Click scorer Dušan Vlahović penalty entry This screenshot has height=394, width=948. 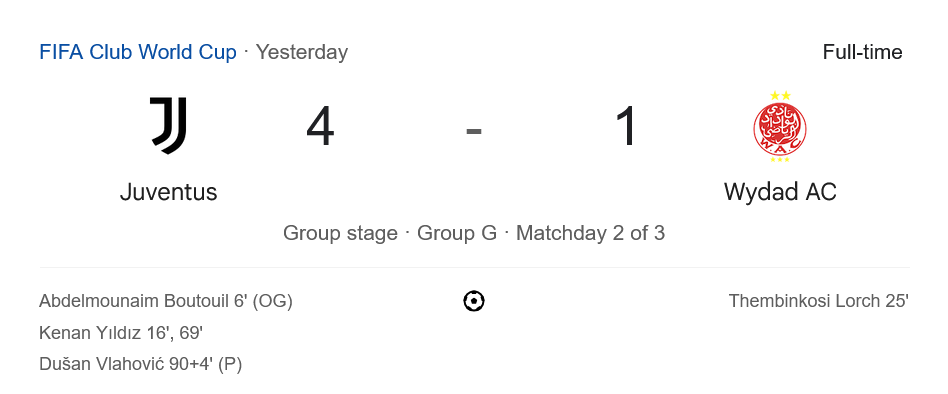pyautogui.click(x=140, y=364)
